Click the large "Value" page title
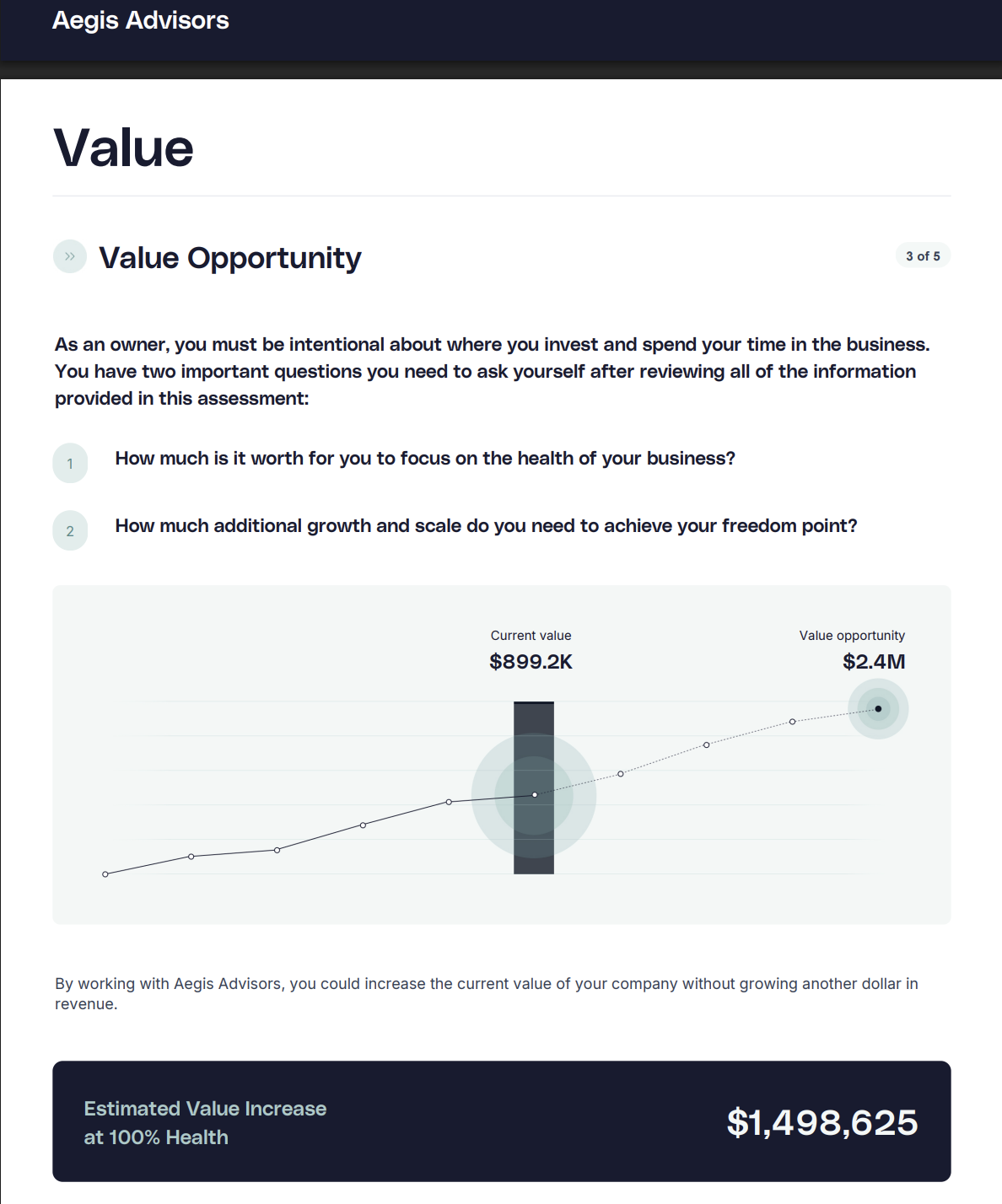Viewport: 1002px width, 1204px height. 124,148
